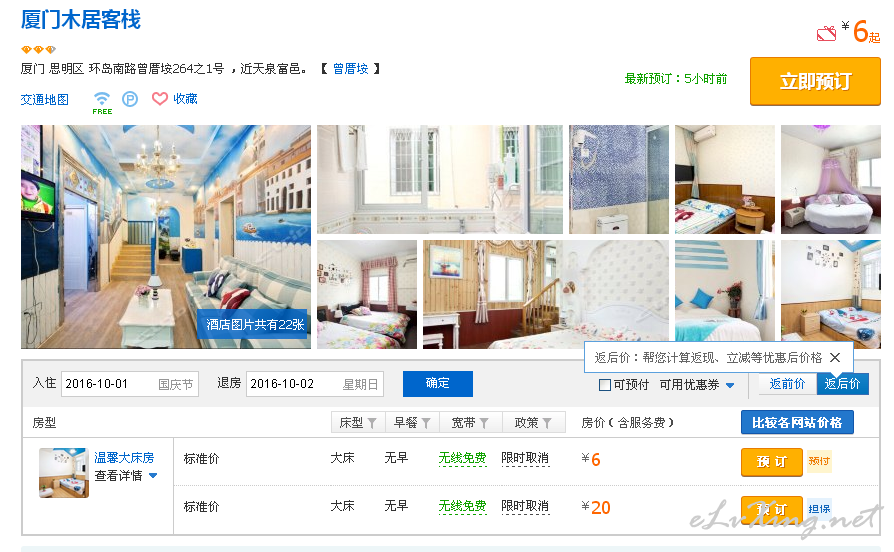Click the 立即预订 booking button

point(815,81)
